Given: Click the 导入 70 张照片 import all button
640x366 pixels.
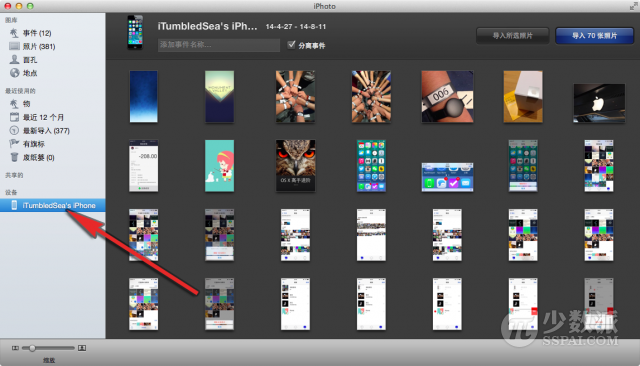Looking at the screenshot, I should (x=594, y=36).
